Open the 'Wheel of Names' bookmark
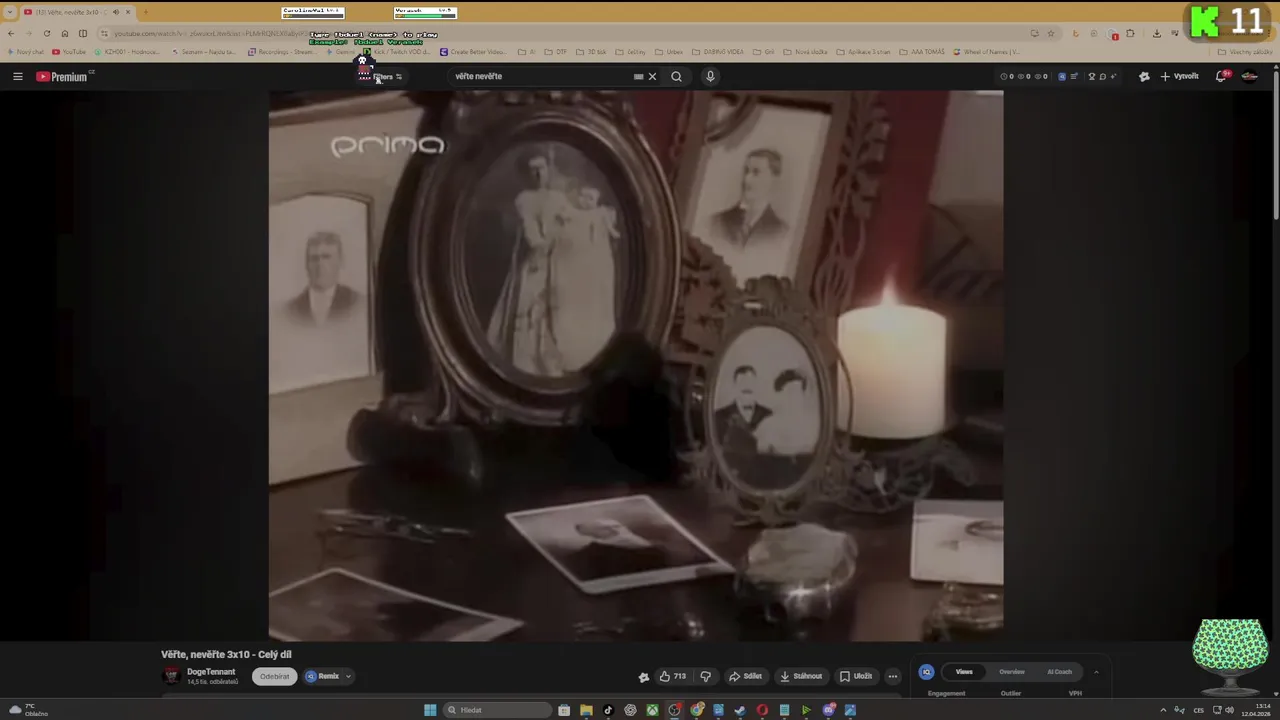 point(987,52)
